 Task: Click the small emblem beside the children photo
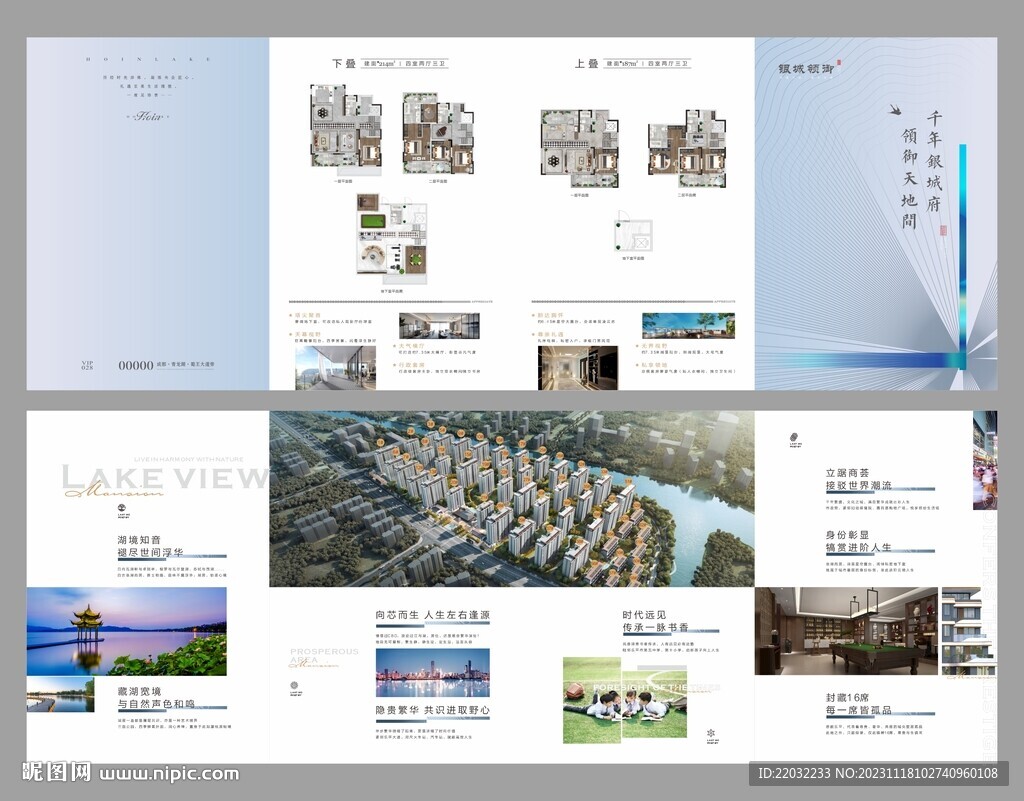click(711, 736)
